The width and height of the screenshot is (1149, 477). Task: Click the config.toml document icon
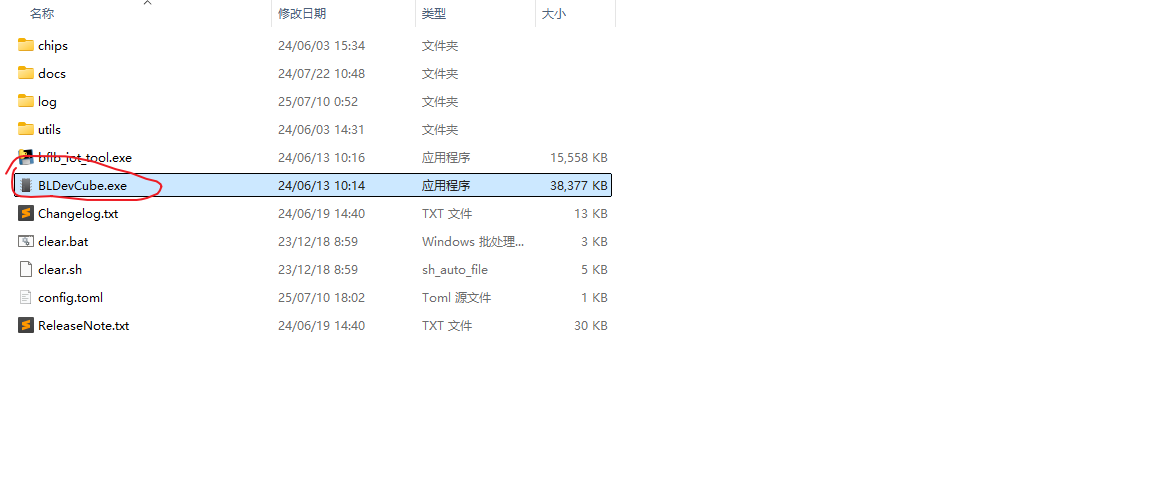pos(26,297)
